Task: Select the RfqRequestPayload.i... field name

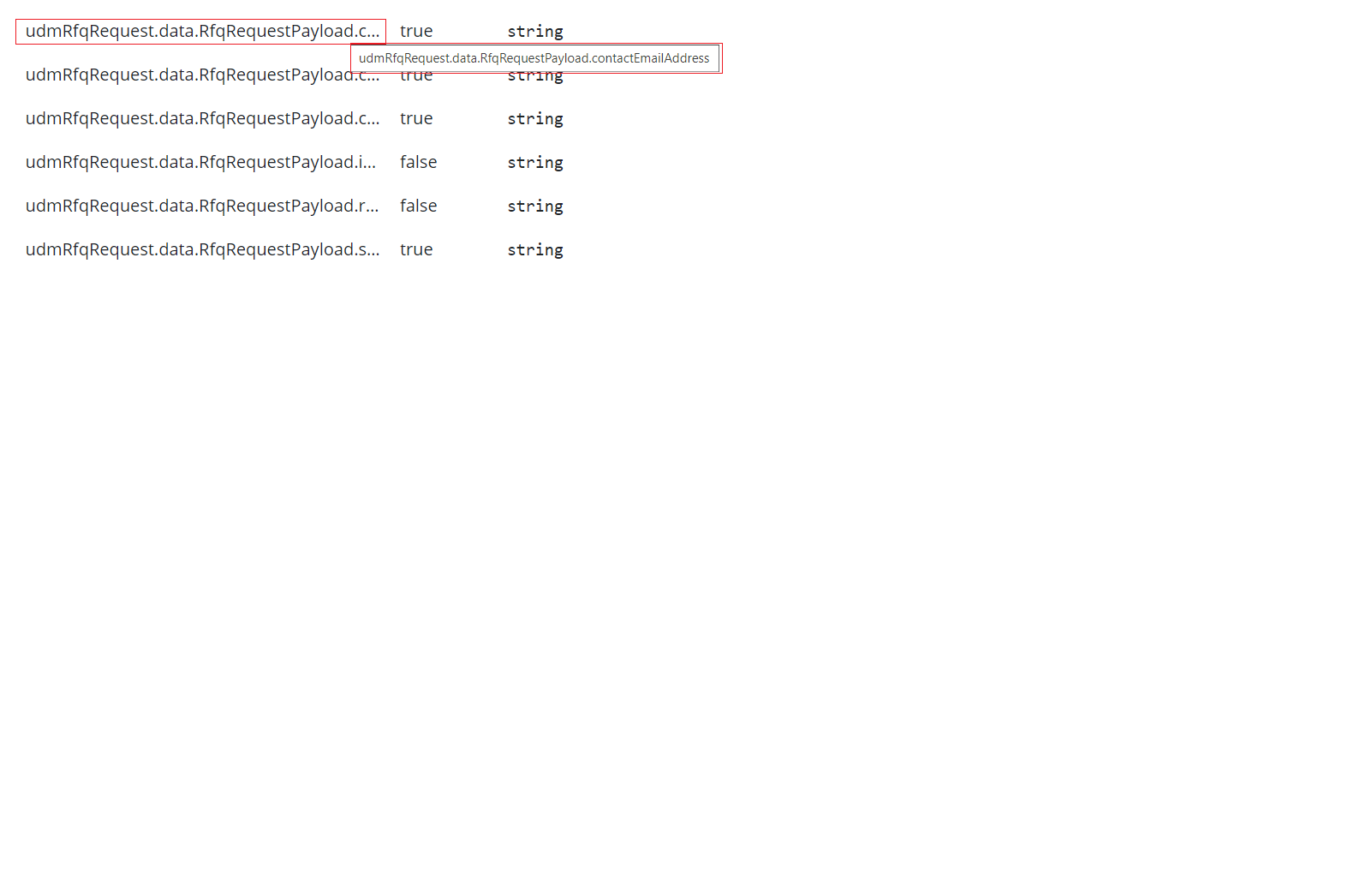Action: (x=200, y=162)
